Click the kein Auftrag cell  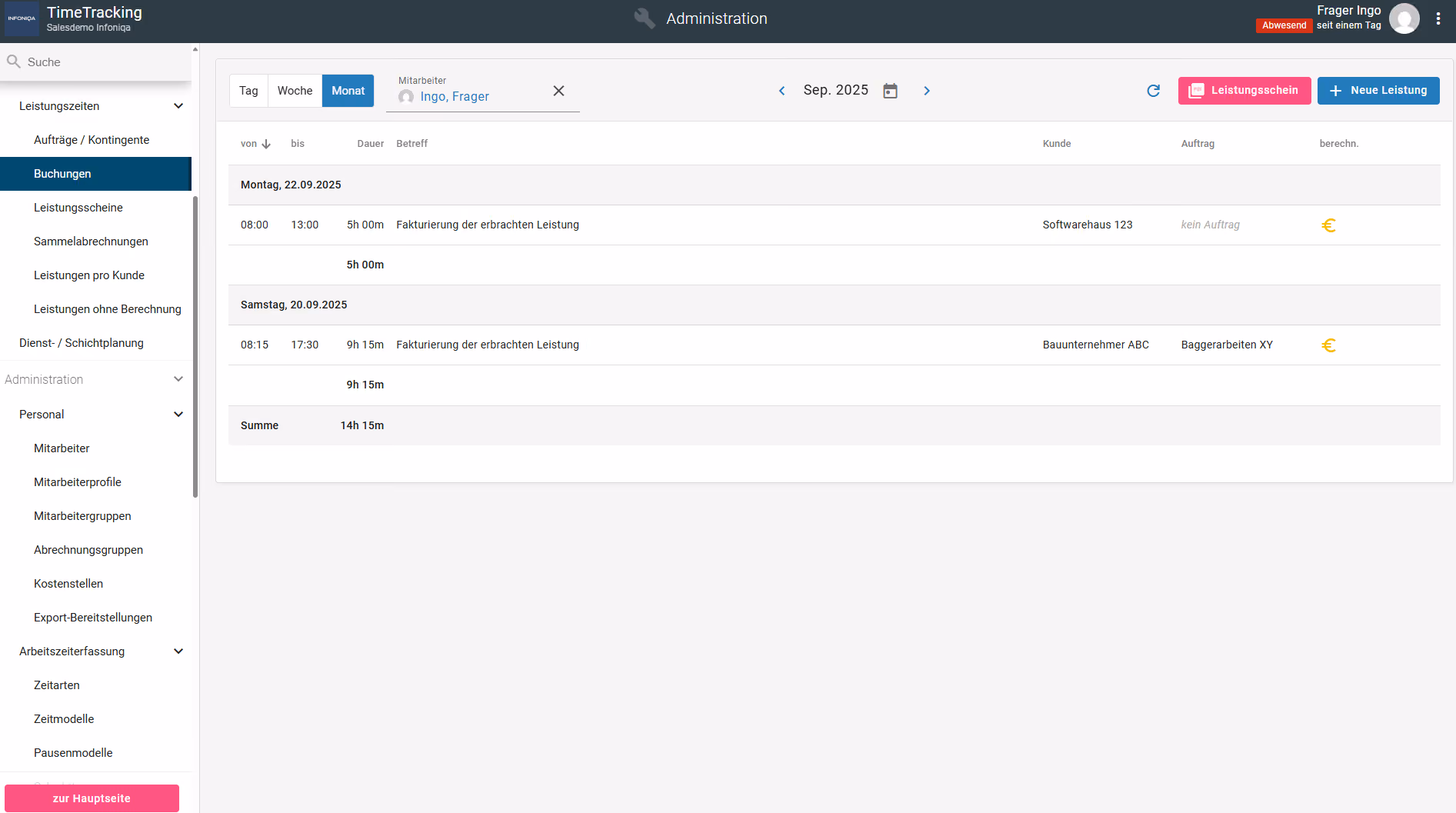pos(1210,225)
